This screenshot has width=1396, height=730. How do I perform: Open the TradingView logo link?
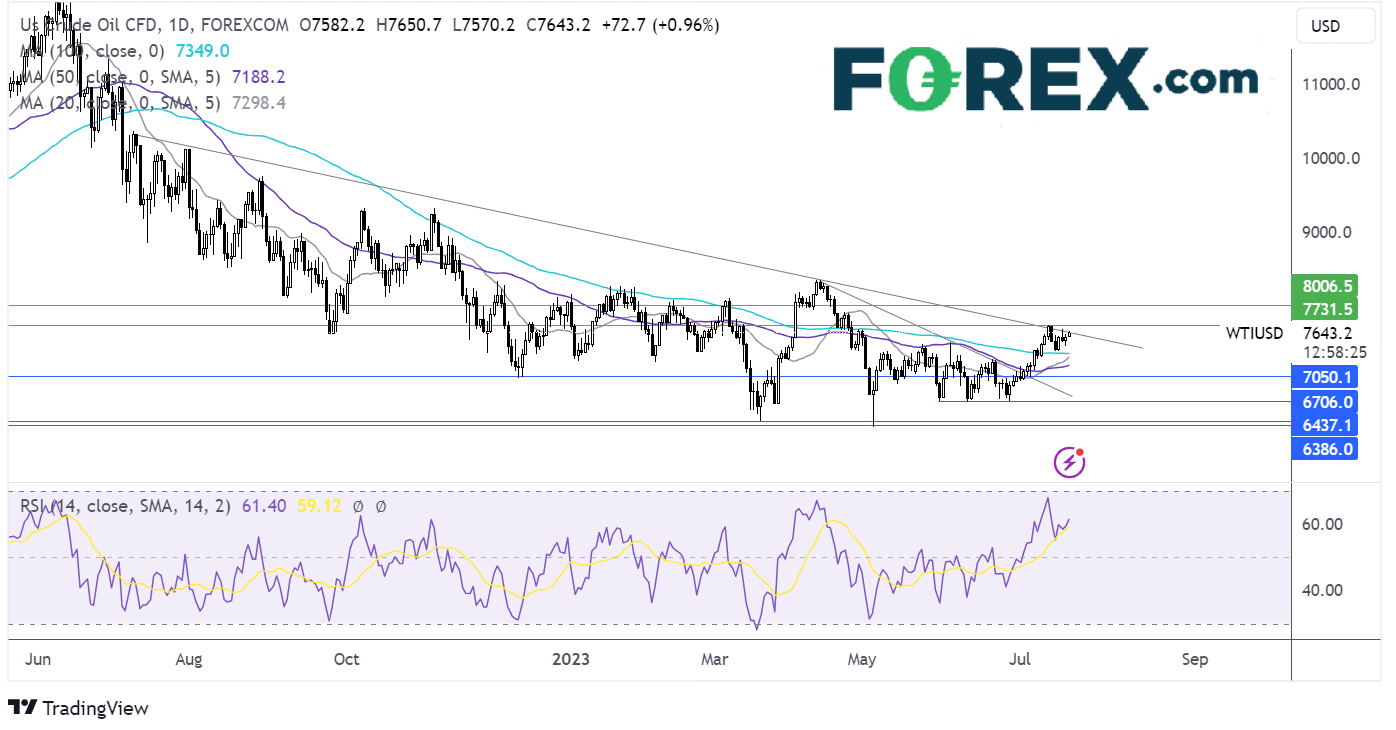78,708
